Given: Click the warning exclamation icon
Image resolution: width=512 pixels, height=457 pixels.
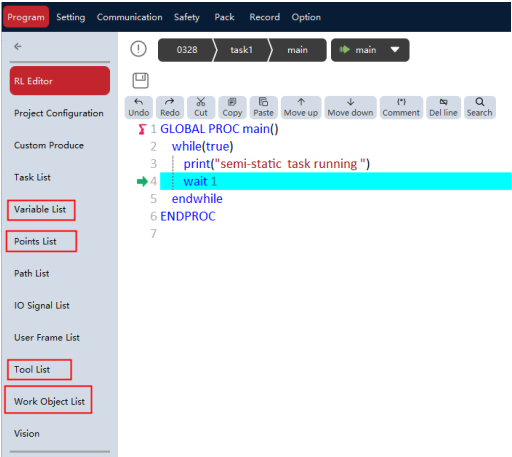Looking at the screenshot, I should pos(138,49).
